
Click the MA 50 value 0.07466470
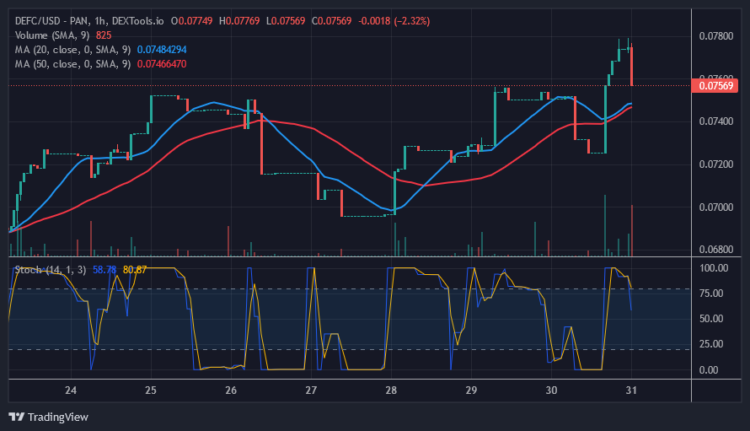tap(162, 64)
